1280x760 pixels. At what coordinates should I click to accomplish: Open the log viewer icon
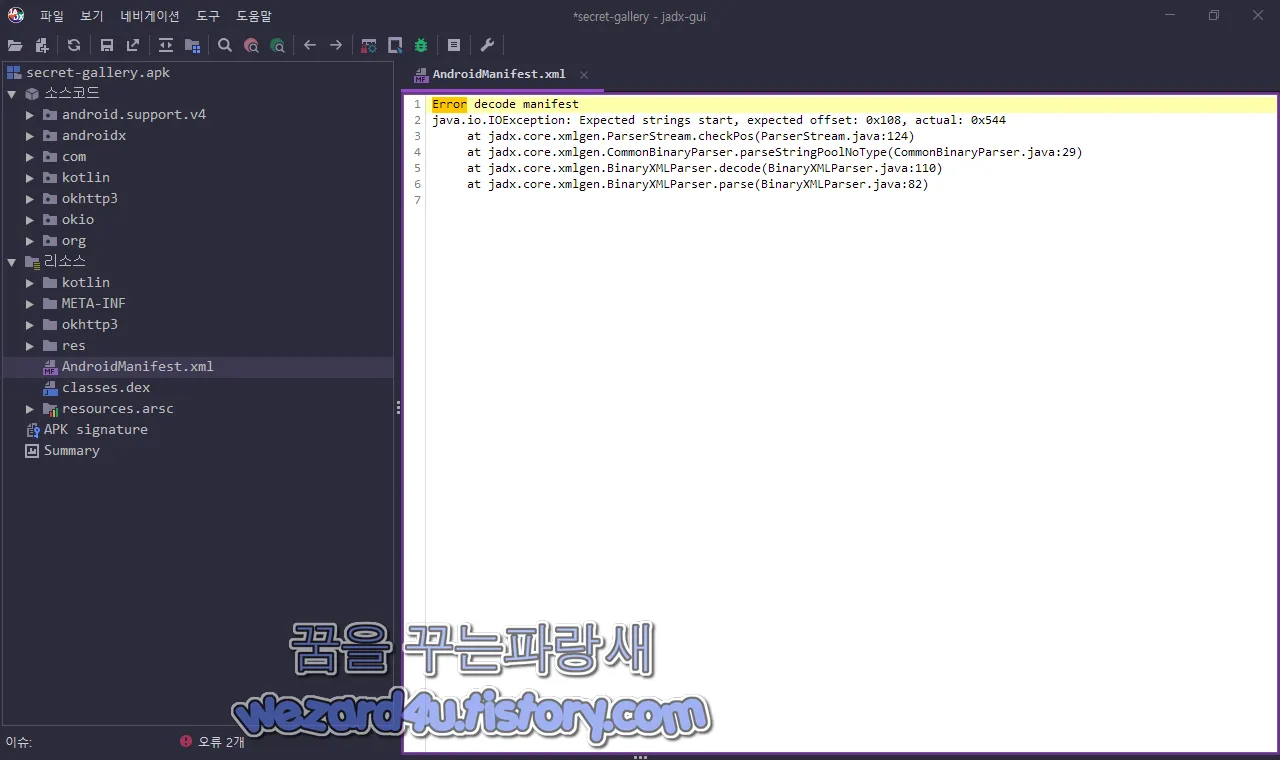coord(454,45)
